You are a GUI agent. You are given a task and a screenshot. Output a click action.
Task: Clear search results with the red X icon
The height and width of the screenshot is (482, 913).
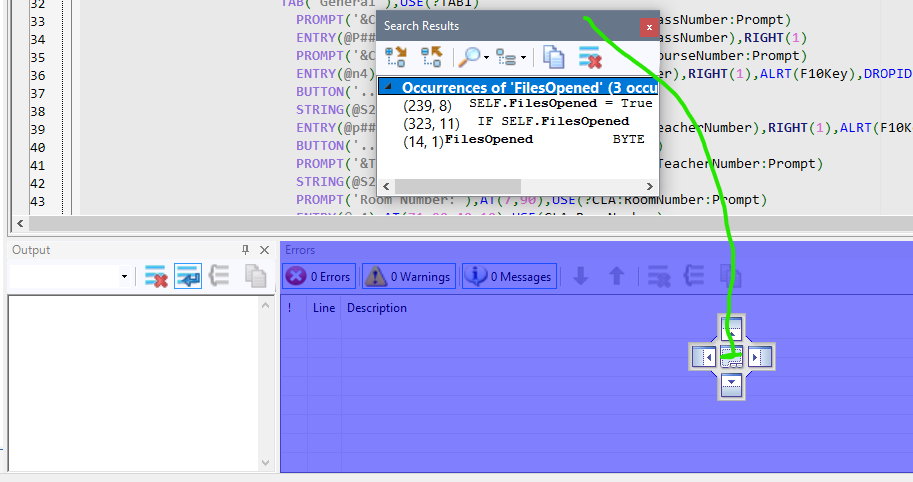589,57
